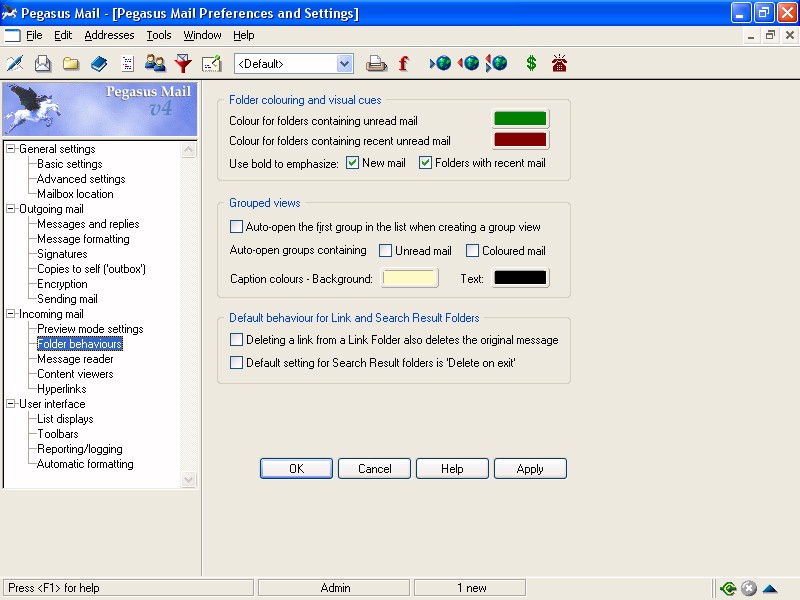Viewport: 800px width, 600px height.
Task: Open the <Default> identity dropdown
Action: point(345,64)
